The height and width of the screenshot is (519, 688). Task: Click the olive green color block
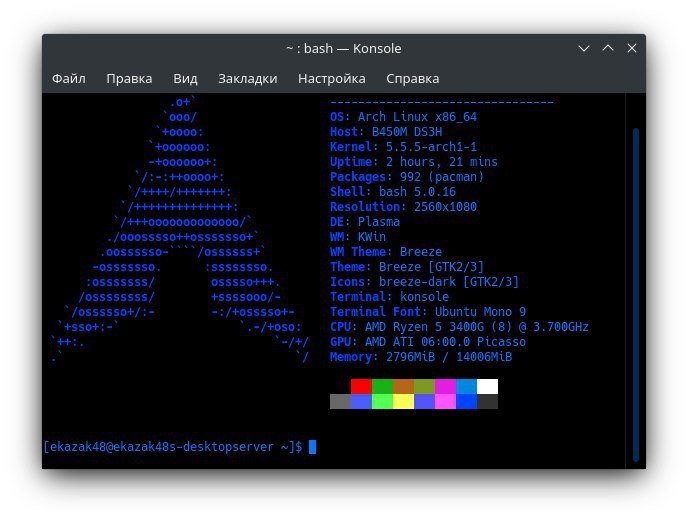tap(424, 387)
